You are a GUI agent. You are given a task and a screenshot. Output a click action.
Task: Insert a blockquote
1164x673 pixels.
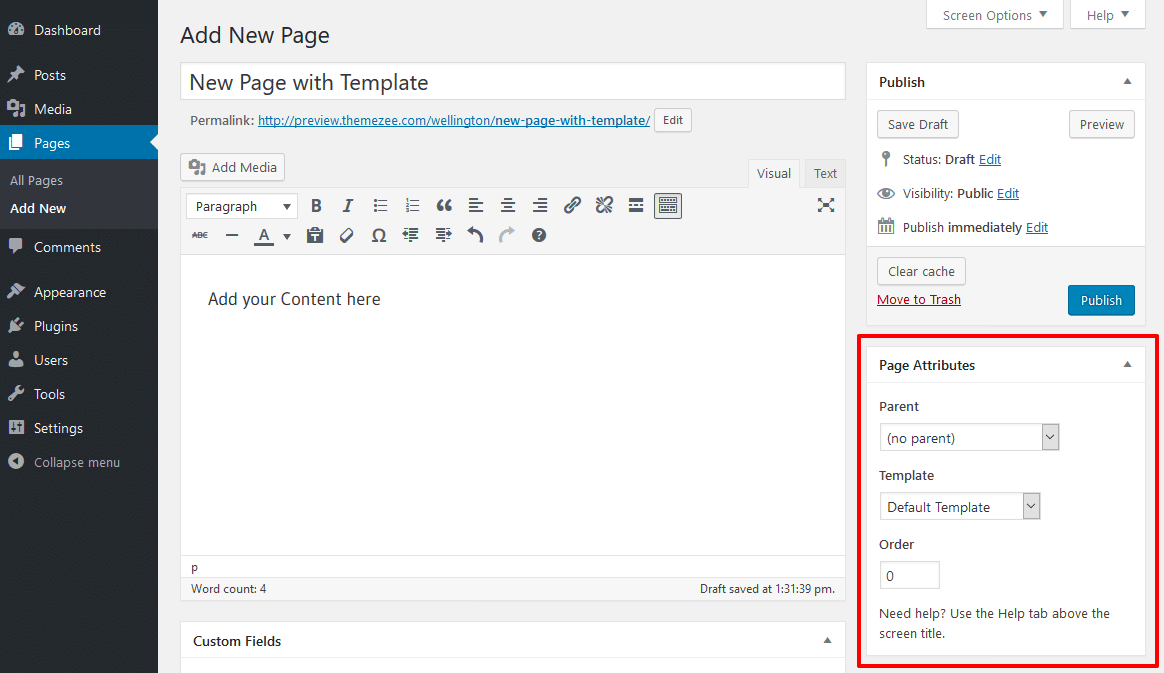444,205
